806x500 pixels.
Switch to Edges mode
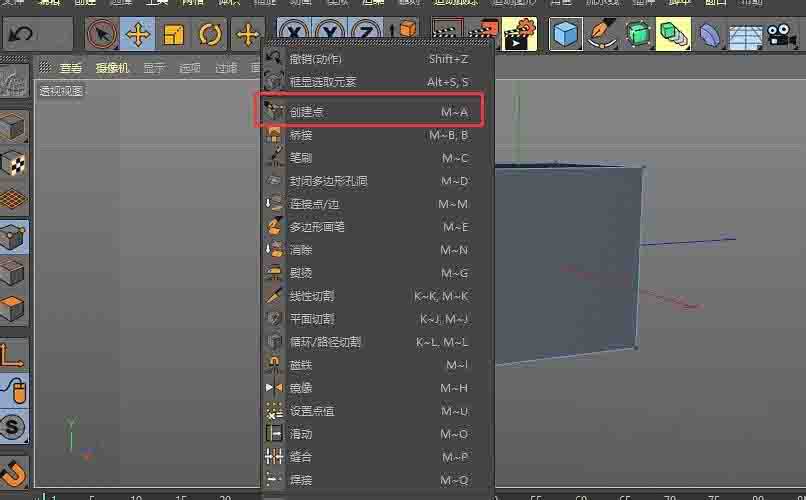14,271
